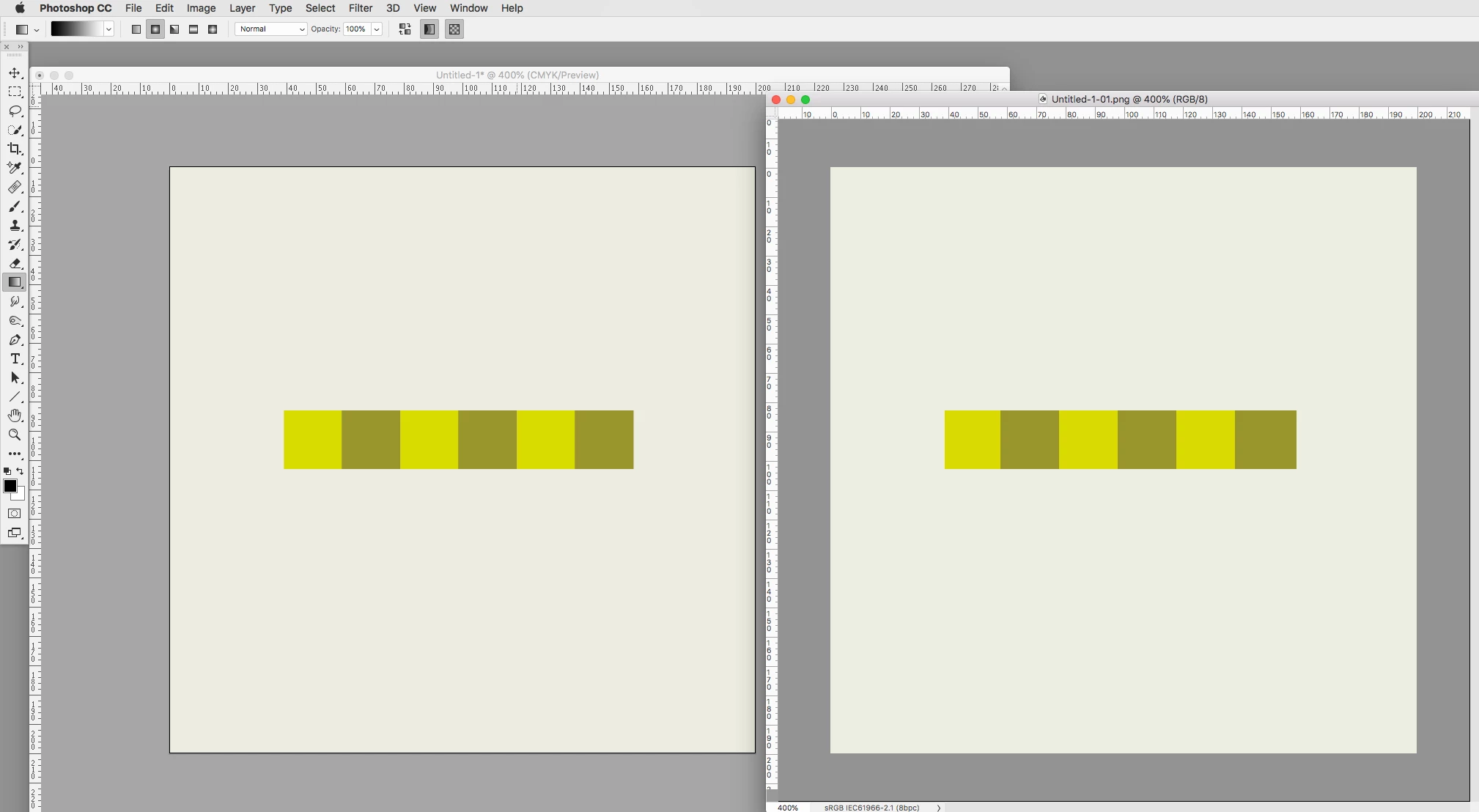Select the Pen tool
The image size is (1479, 812).
(15, 340)
